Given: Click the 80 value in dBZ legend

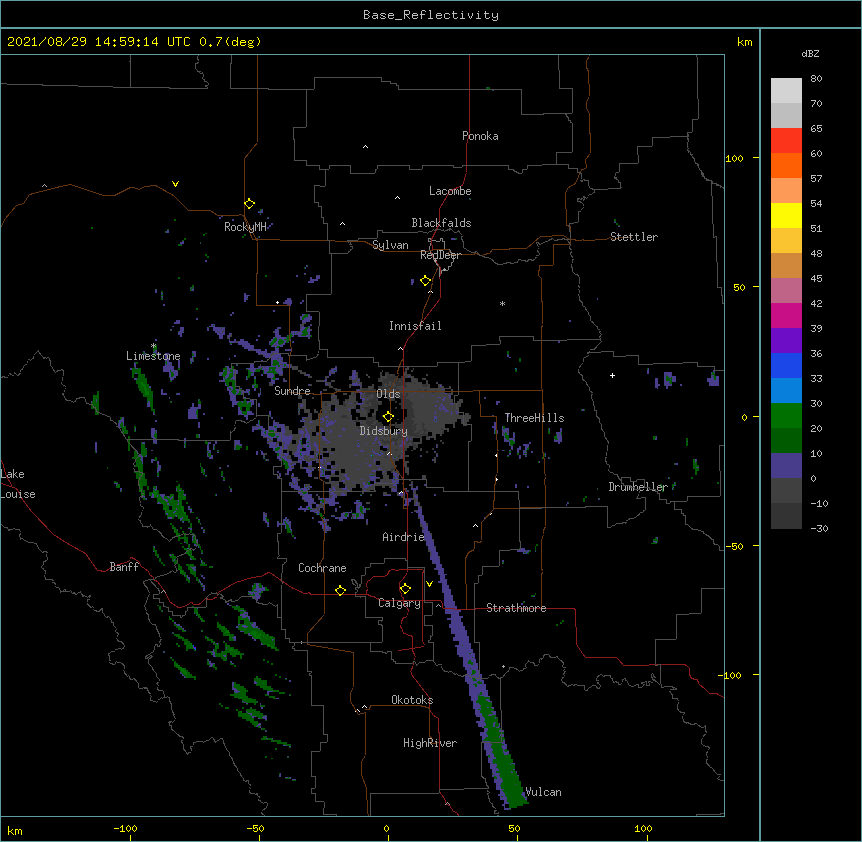Looking at the screenshot, I should click(x=816, y=79).
